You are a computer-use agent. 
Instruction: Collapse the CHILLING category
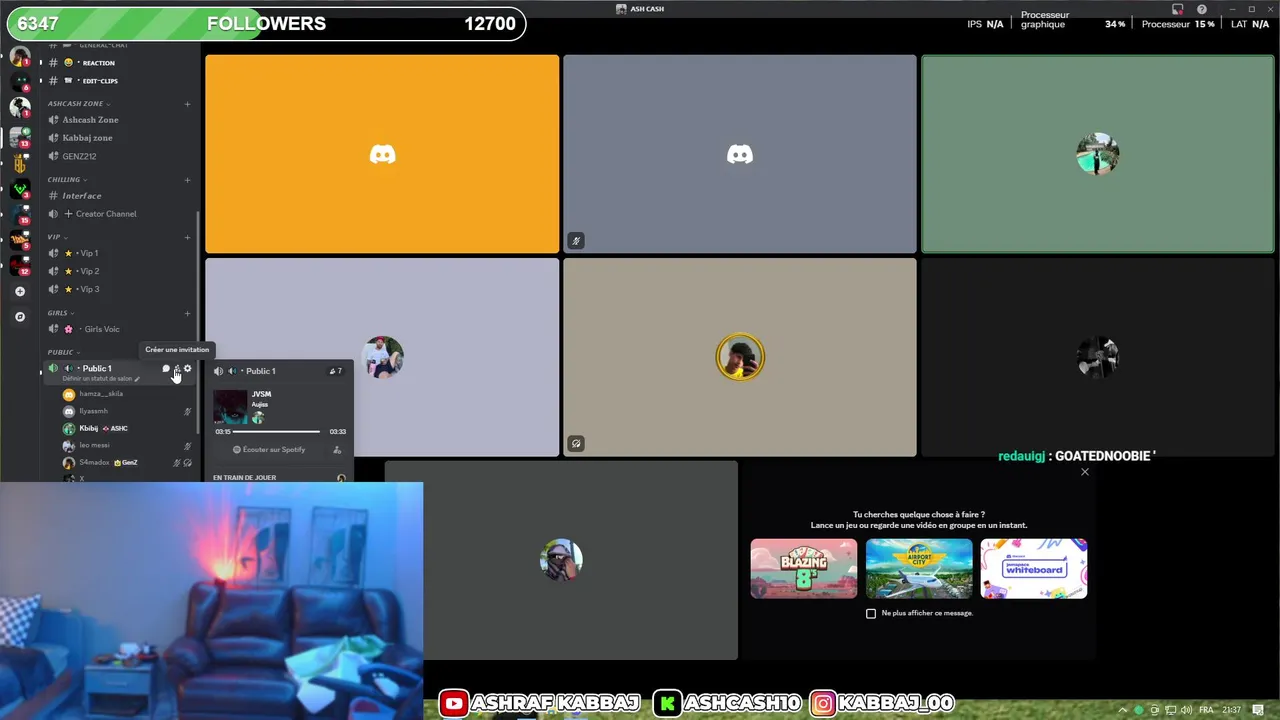pyautogui.click(x=66, y=180)
